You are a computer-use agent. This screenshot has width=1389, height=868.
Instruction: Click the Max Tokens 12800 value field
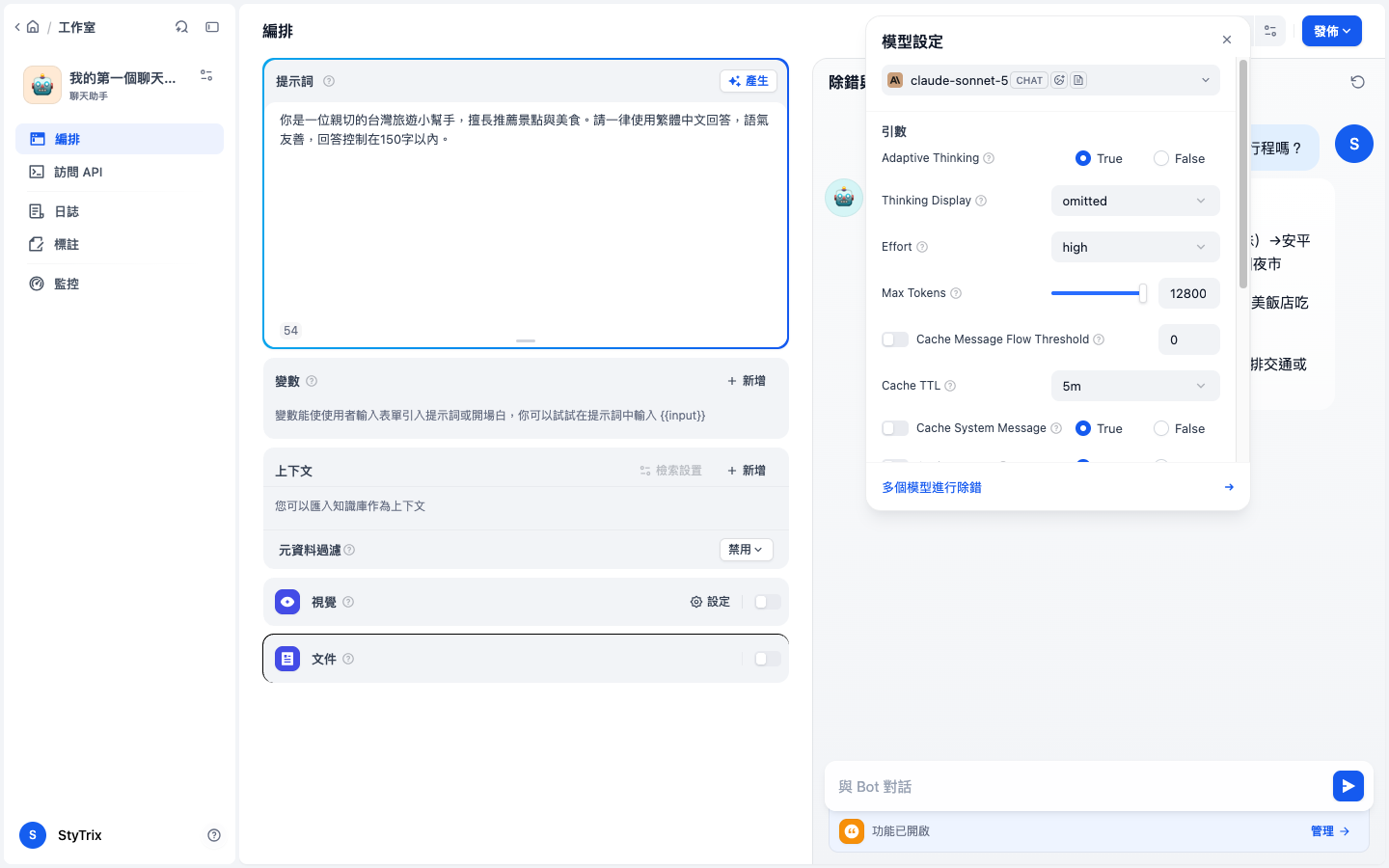1189,293
